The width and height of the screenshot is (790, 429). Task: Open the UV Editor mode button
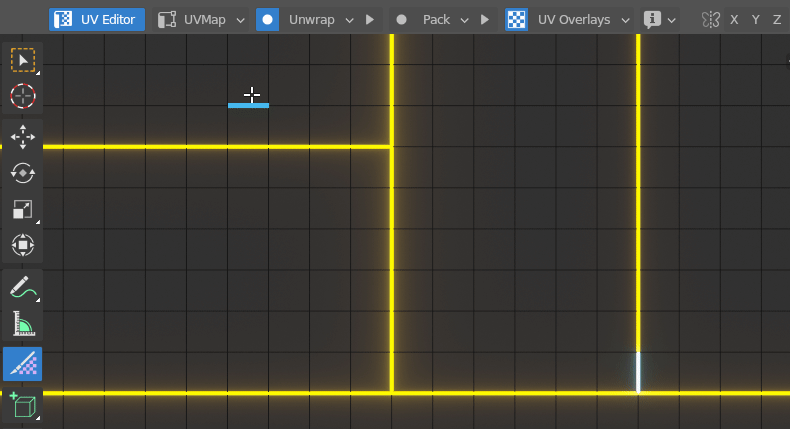point(97,20)
